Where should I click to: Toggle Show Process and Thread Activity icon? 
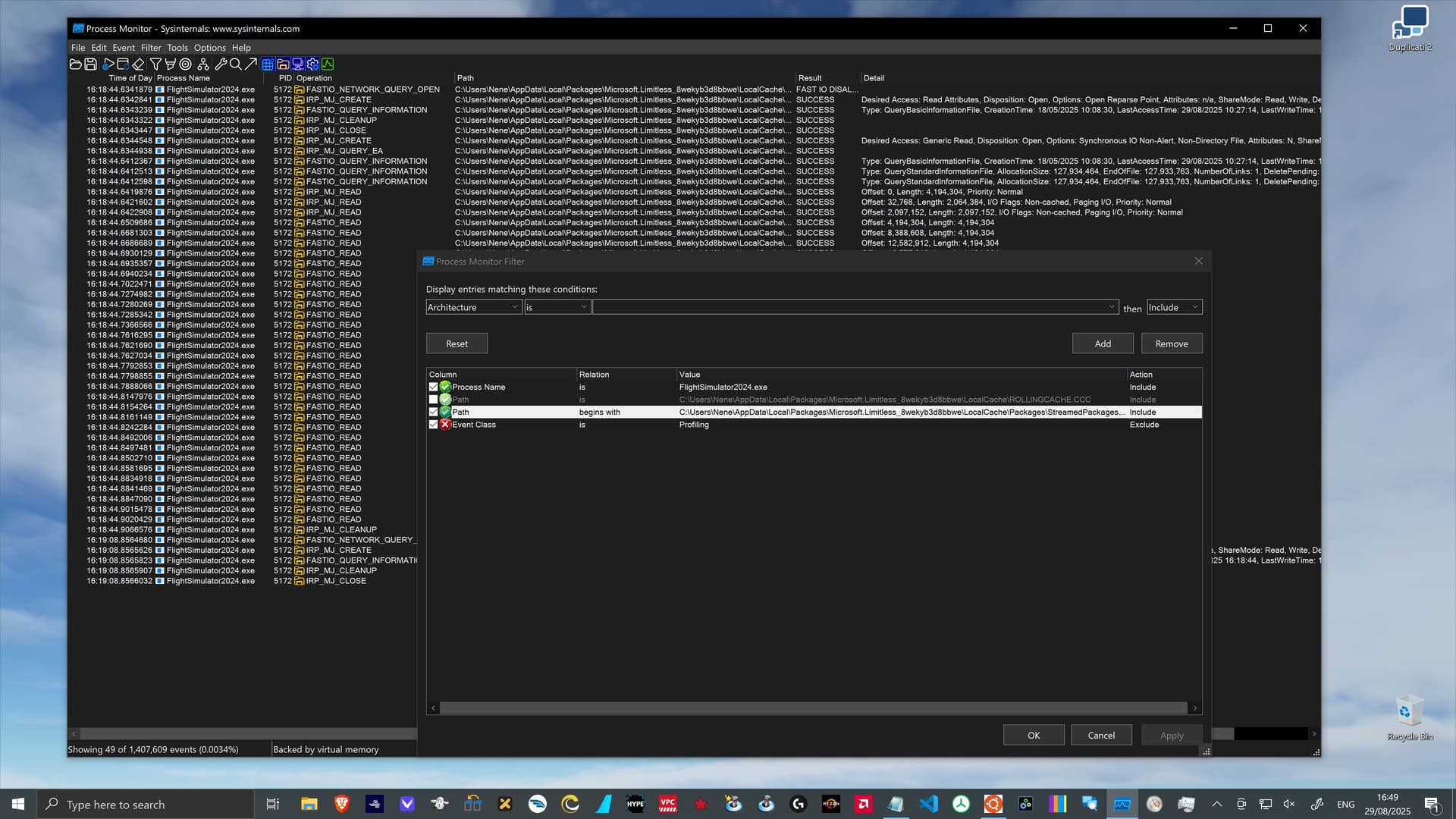[x=313, y=64]
